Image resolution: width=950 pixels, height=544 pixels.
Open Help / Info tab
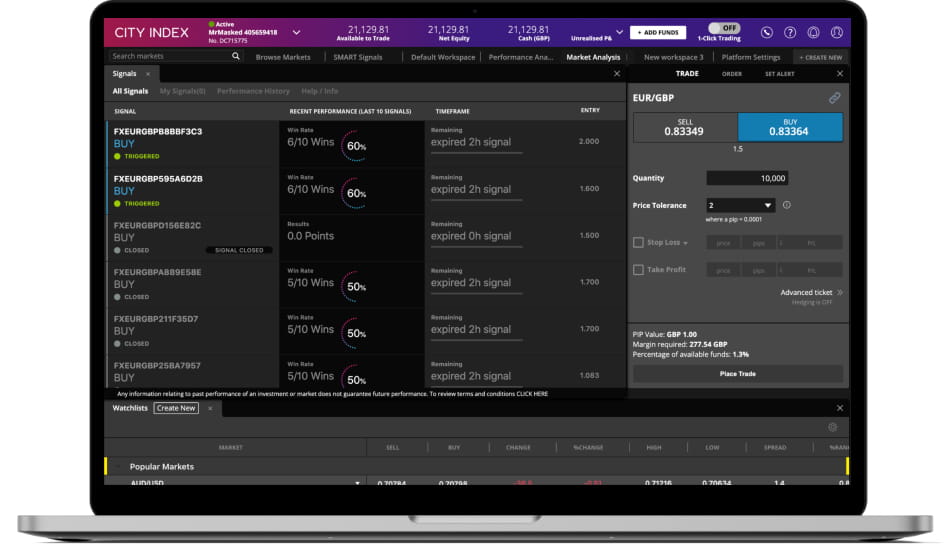click(x=319, y=91)
